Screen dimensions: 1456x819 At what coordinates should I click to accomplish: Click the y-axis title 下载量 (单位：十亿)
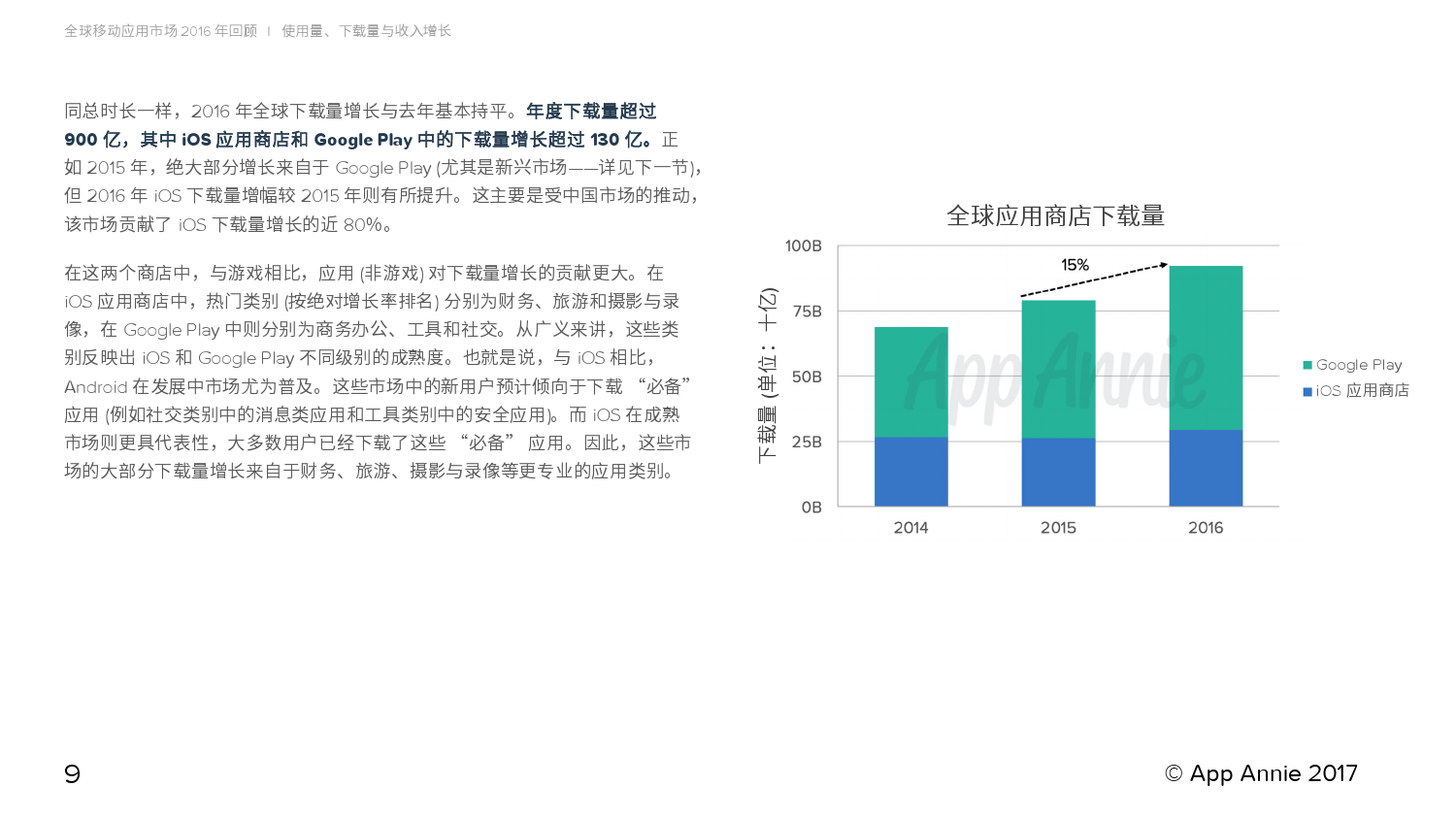click(x=768, y=376)
